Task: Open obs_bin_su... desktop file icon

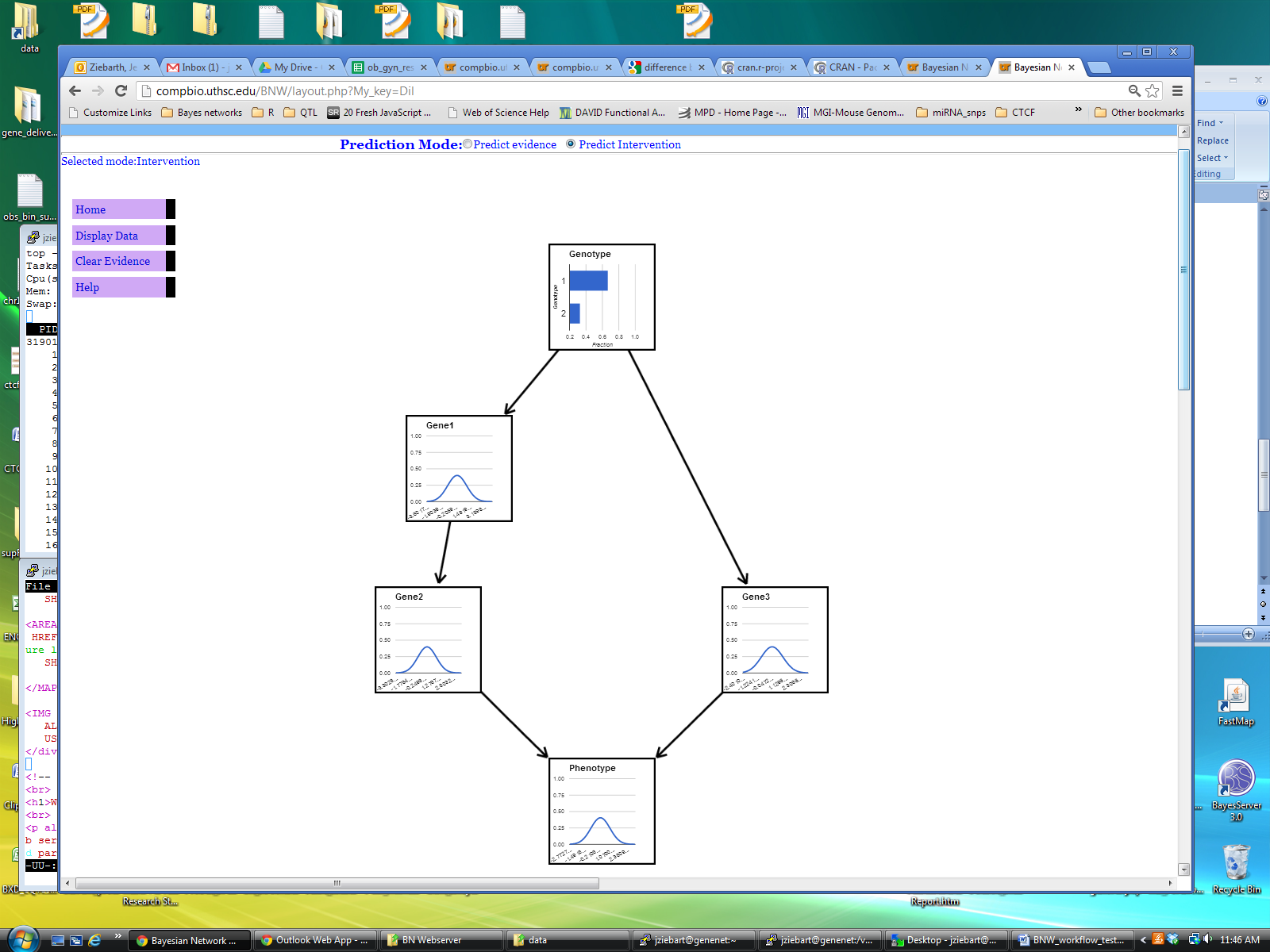Action: [29, 197]
